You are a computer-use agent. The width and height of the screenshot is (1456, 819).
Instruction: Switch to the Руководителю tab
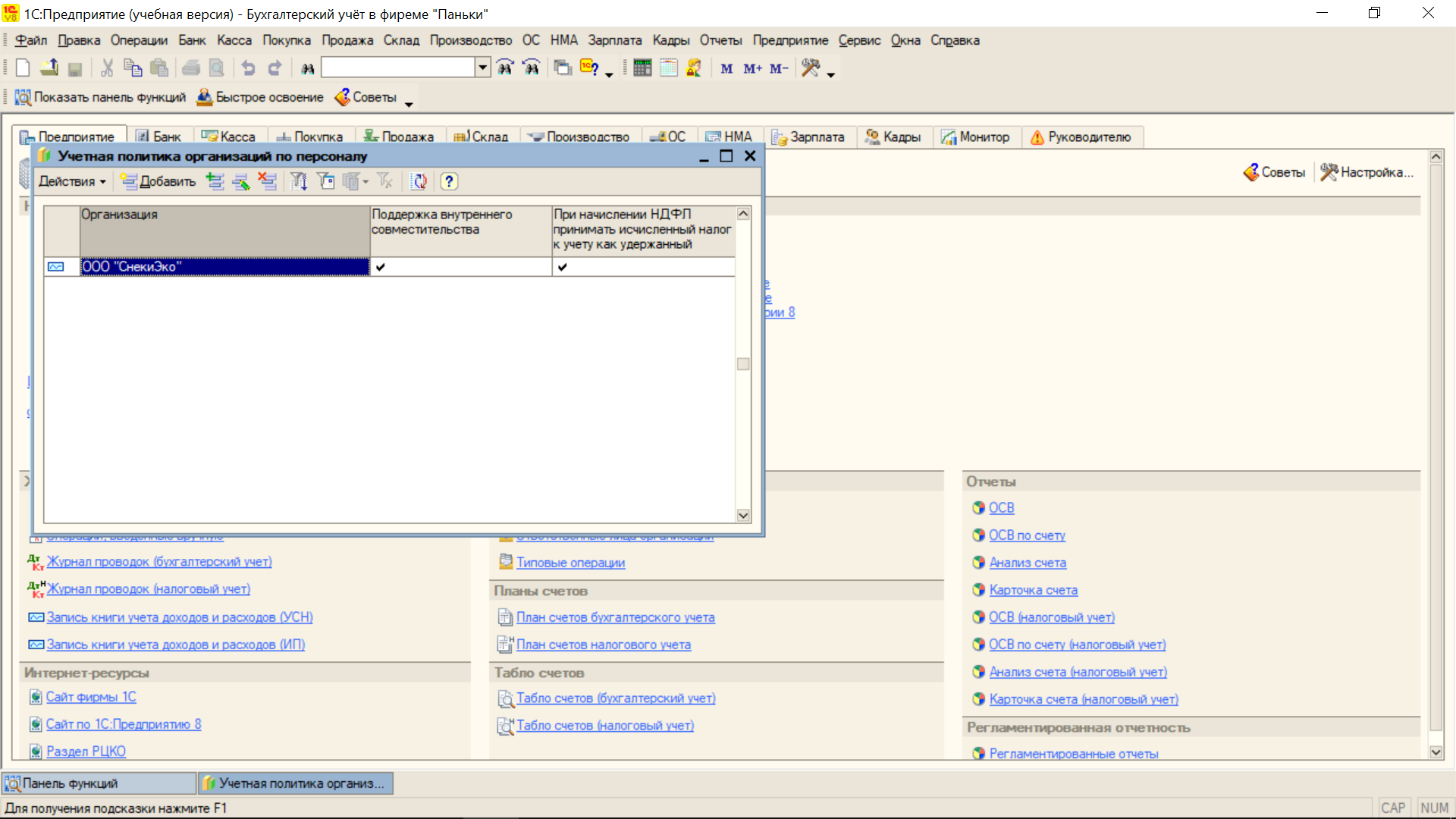click(x=1081, y=137)
